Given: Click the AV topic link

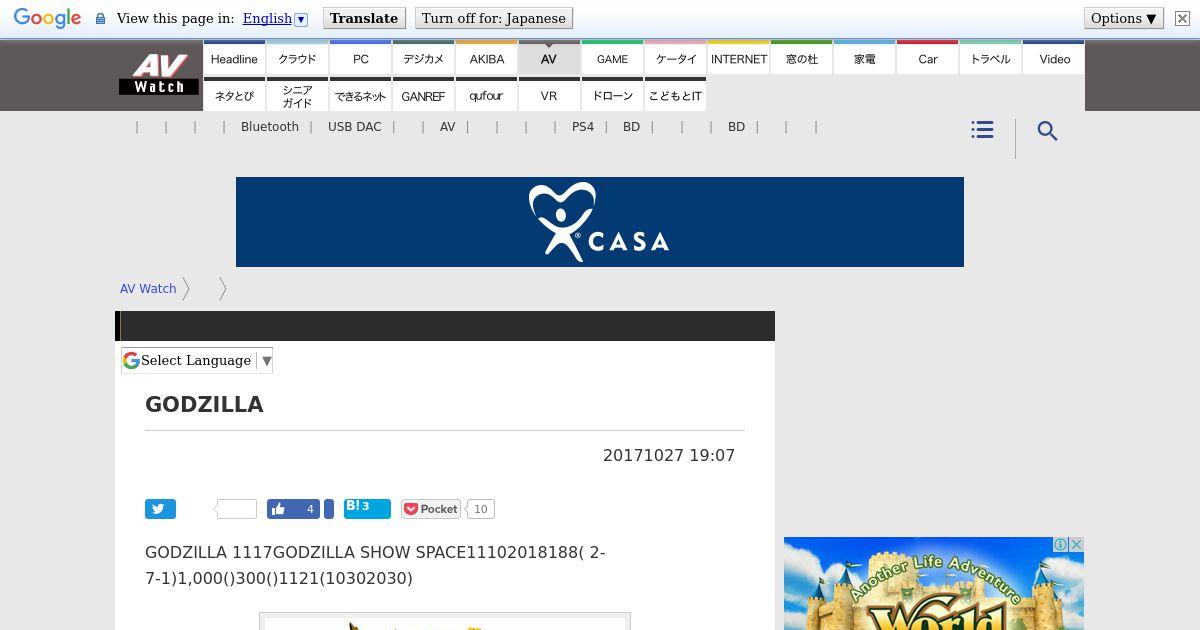Looking at the screenshot, I should [x=447, y=127].
